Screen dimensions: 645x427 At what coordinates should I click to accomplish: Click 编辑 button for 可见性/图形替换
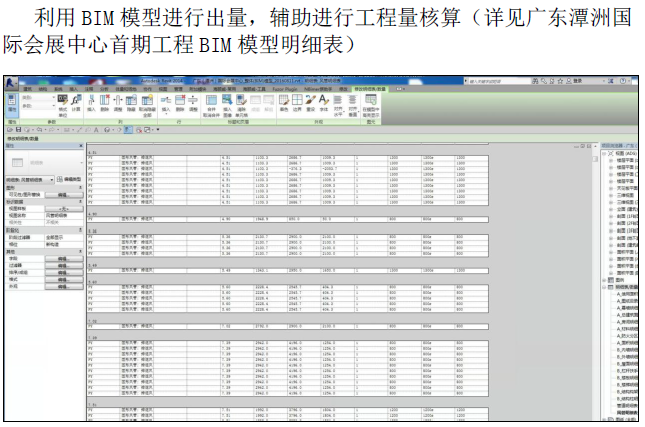click(x=64, y=195)
